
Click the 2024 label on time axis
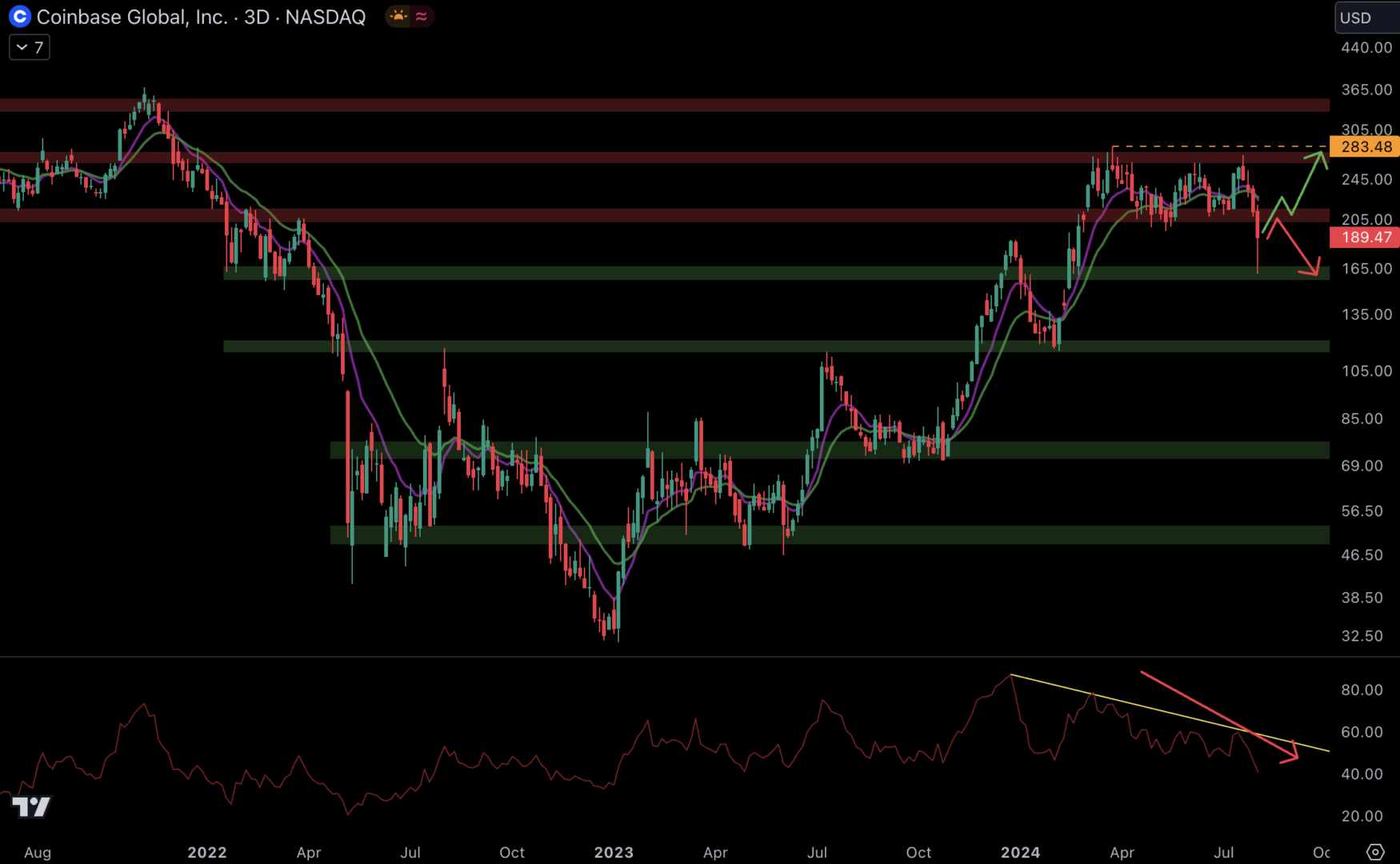pyautogui.click(x=1020, y=853)
